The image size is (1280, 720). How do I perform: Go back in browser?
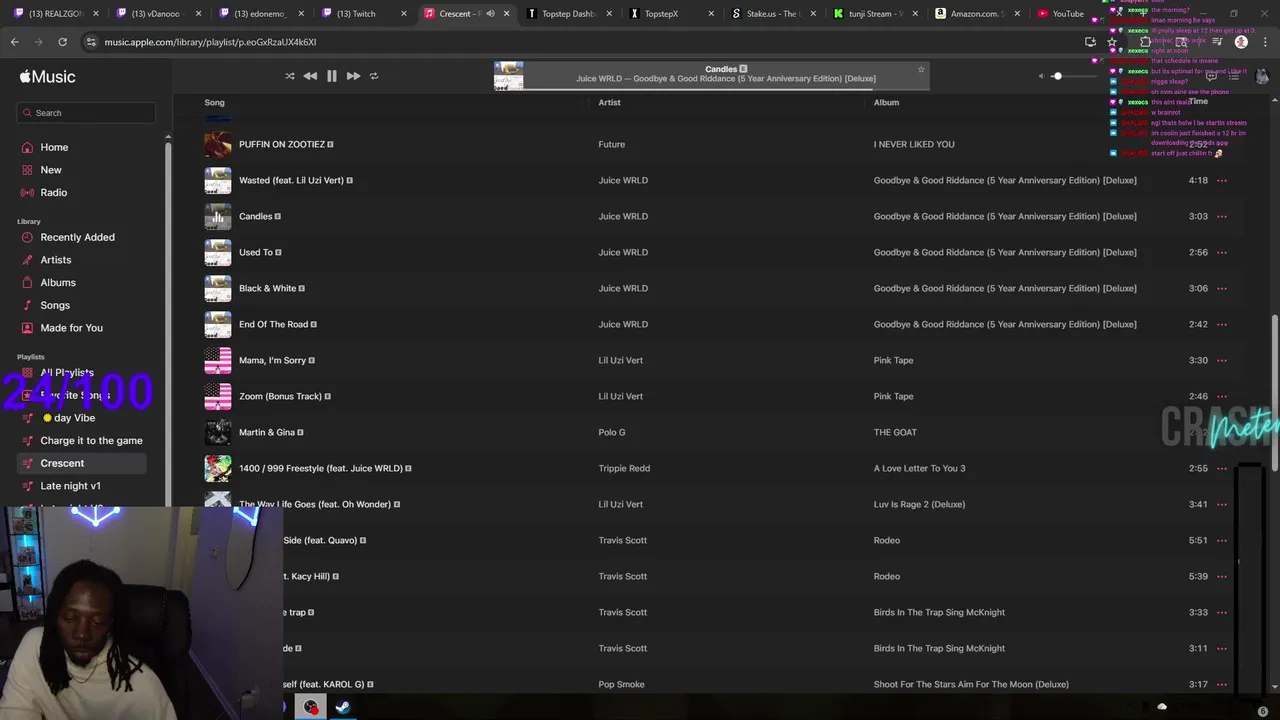pyautogui.click(x=15, y=42)
